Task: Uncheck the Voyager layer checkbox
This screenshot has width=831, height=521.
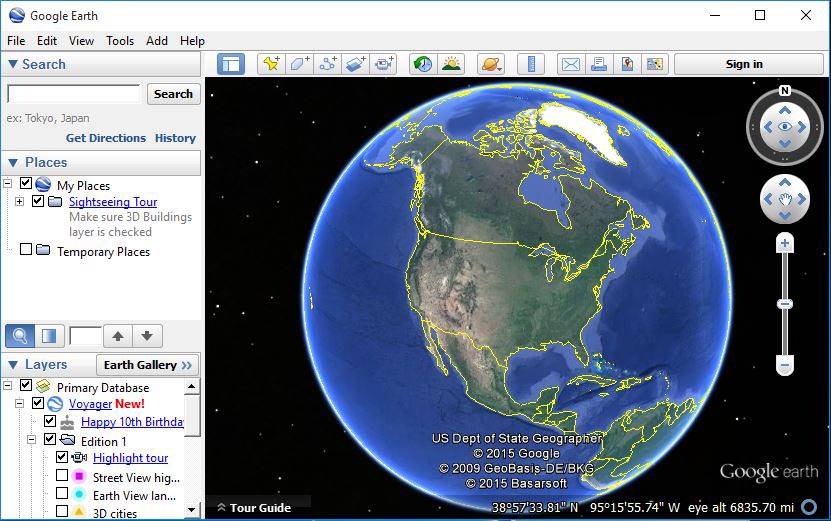Action: 38,403
